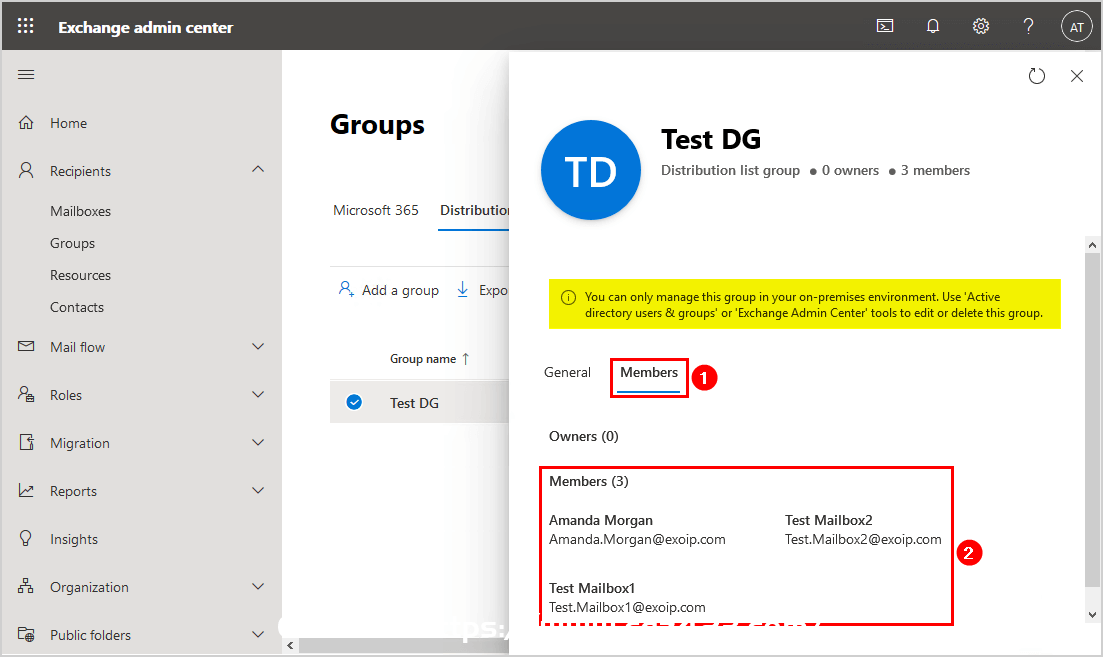Expand the Roles section chevron
Screen dimensions: 1103x657
point(258,394)
